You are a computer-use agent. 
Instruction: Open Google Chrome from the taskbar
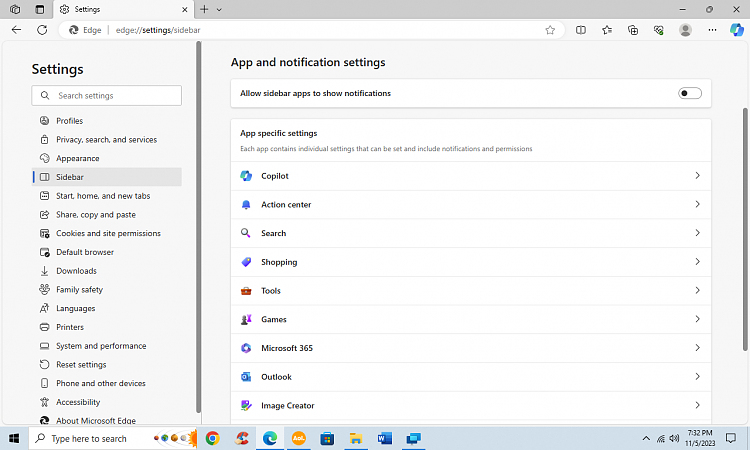tap(213, 438)
